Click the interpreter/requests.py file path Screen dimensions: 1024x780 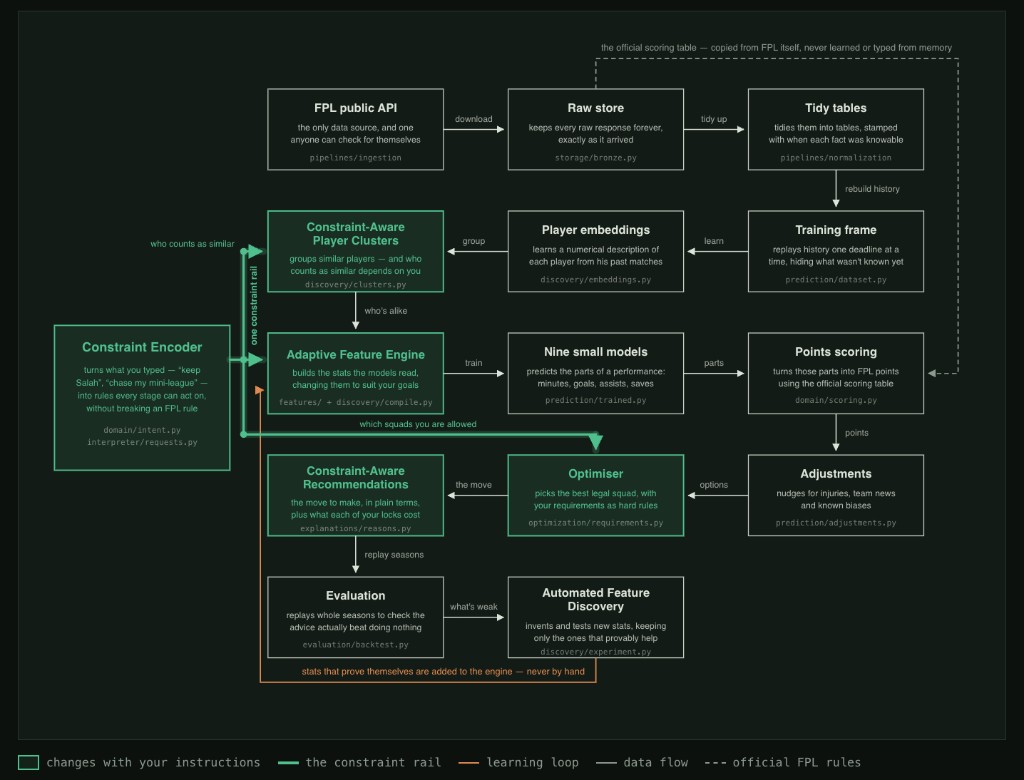(x=142, y=442)
